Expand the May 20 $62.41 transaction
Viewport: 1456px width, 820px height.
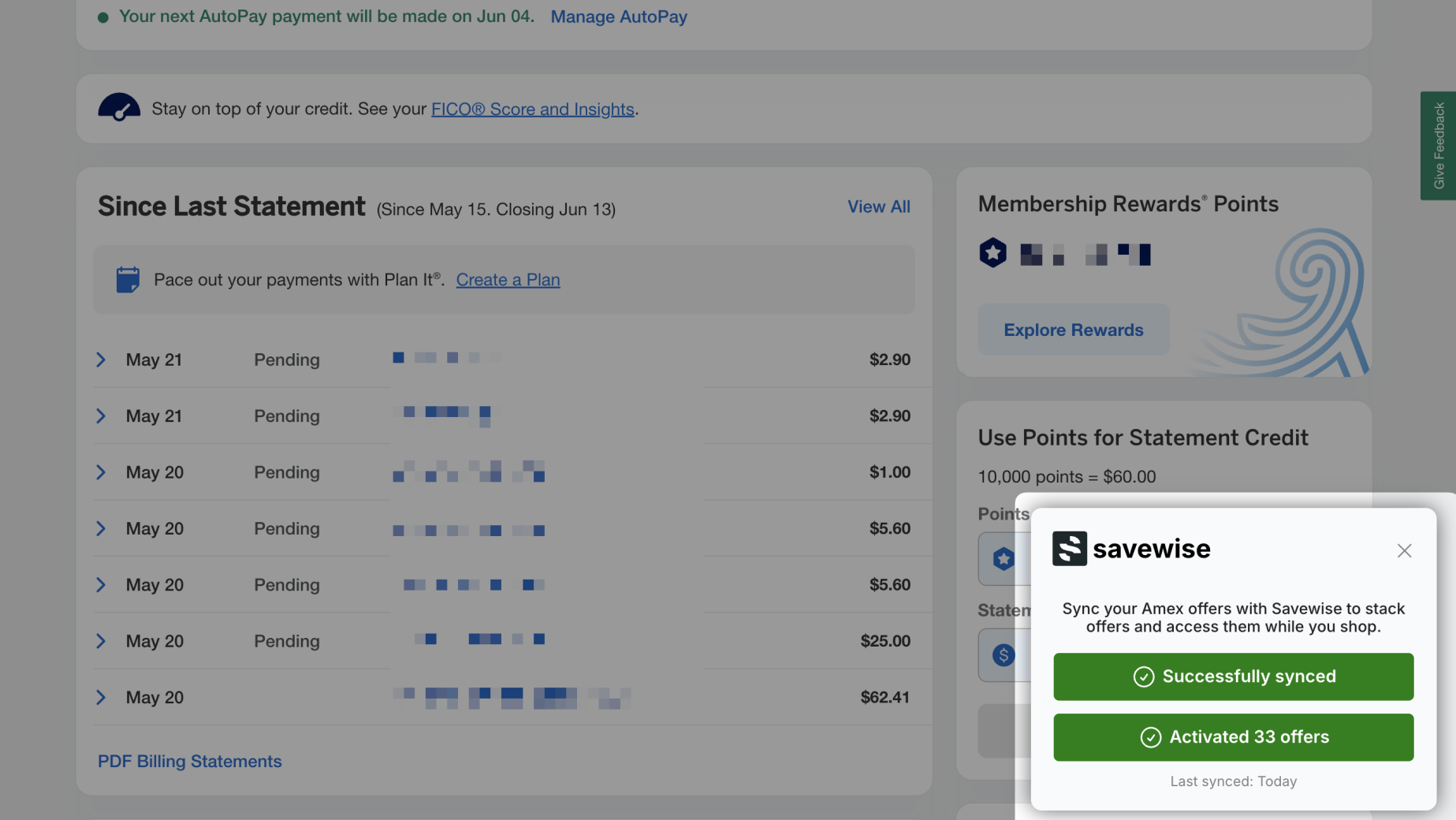coord(101,697)
